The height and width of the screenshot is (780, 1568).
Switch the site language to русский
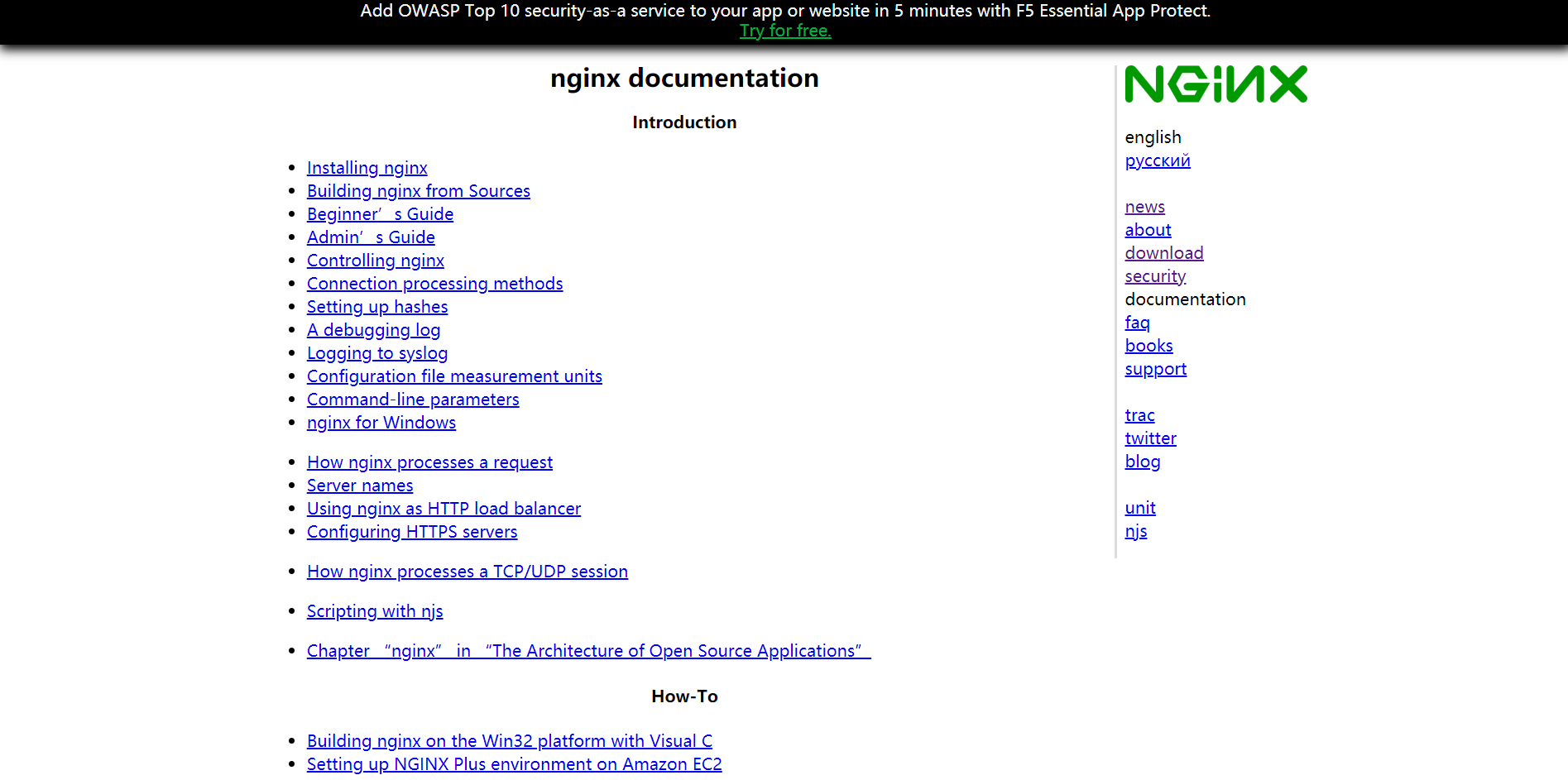click(1157, 160)
